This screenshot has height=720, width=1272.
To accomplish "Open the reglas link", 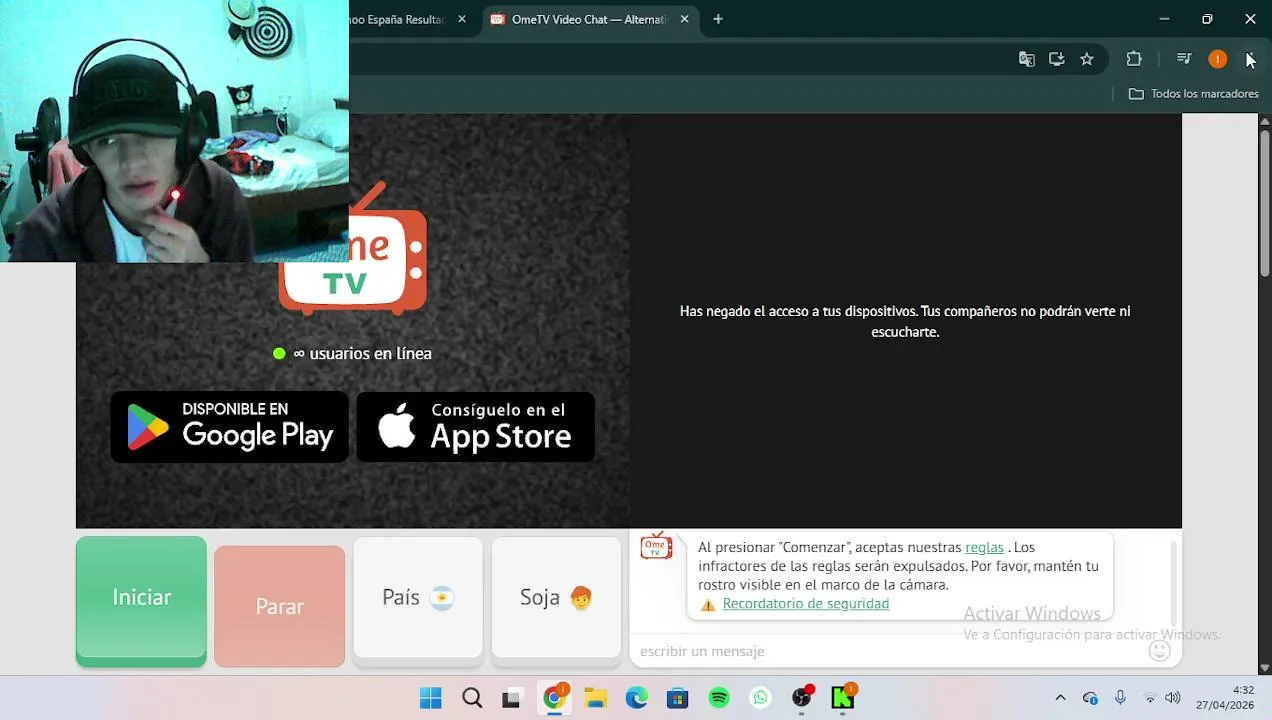I will coord(984,547).
